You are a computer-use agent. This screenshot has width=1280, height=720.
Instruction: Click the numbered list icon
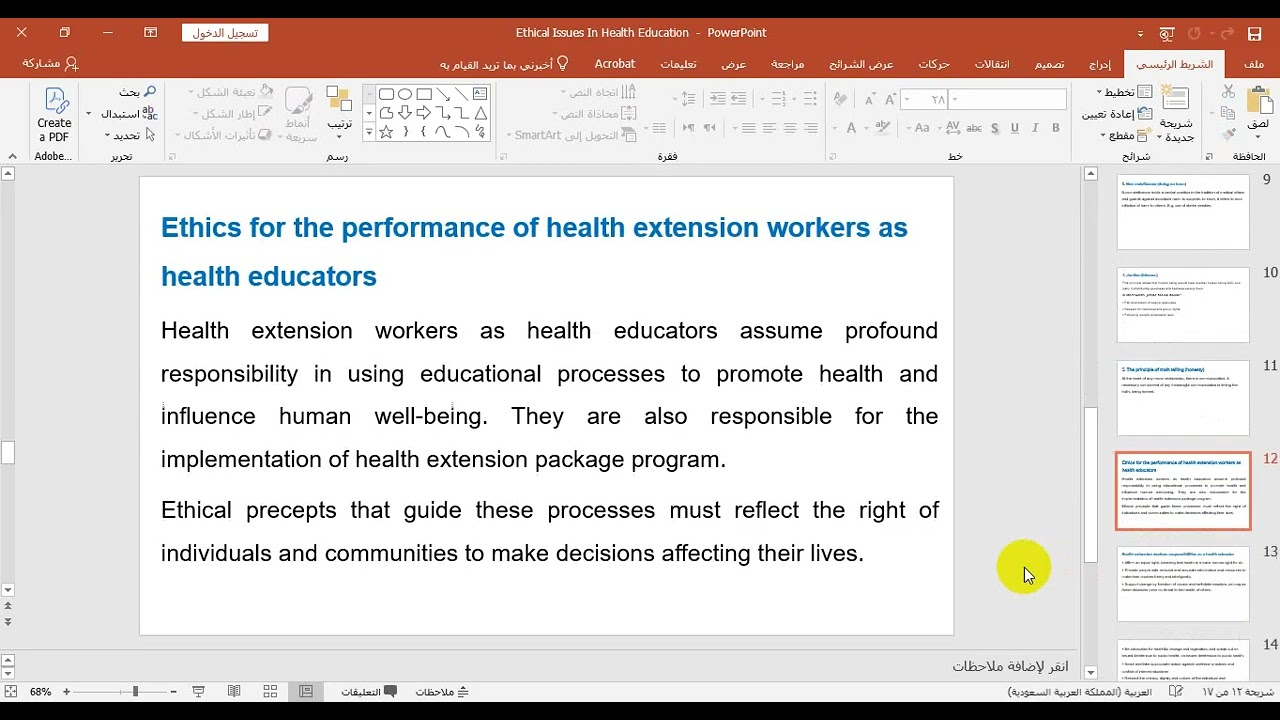click(x=778, y=99)
